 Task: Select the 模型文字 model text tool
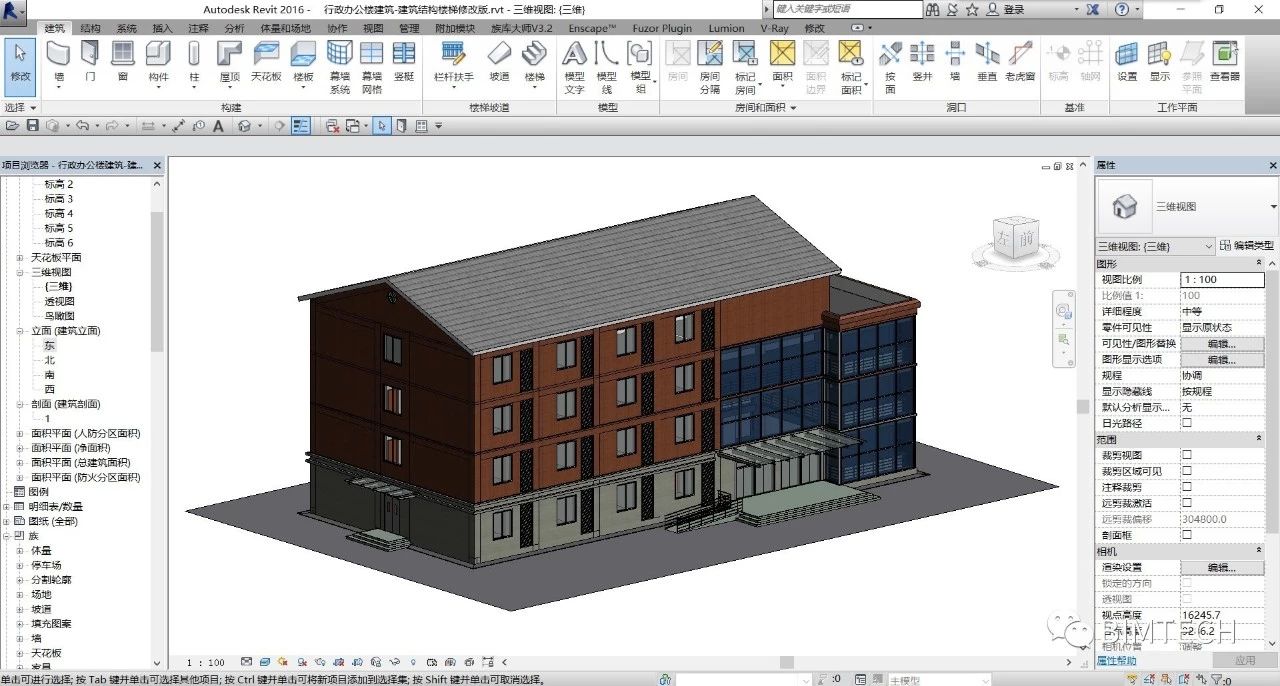pos(575,67)
